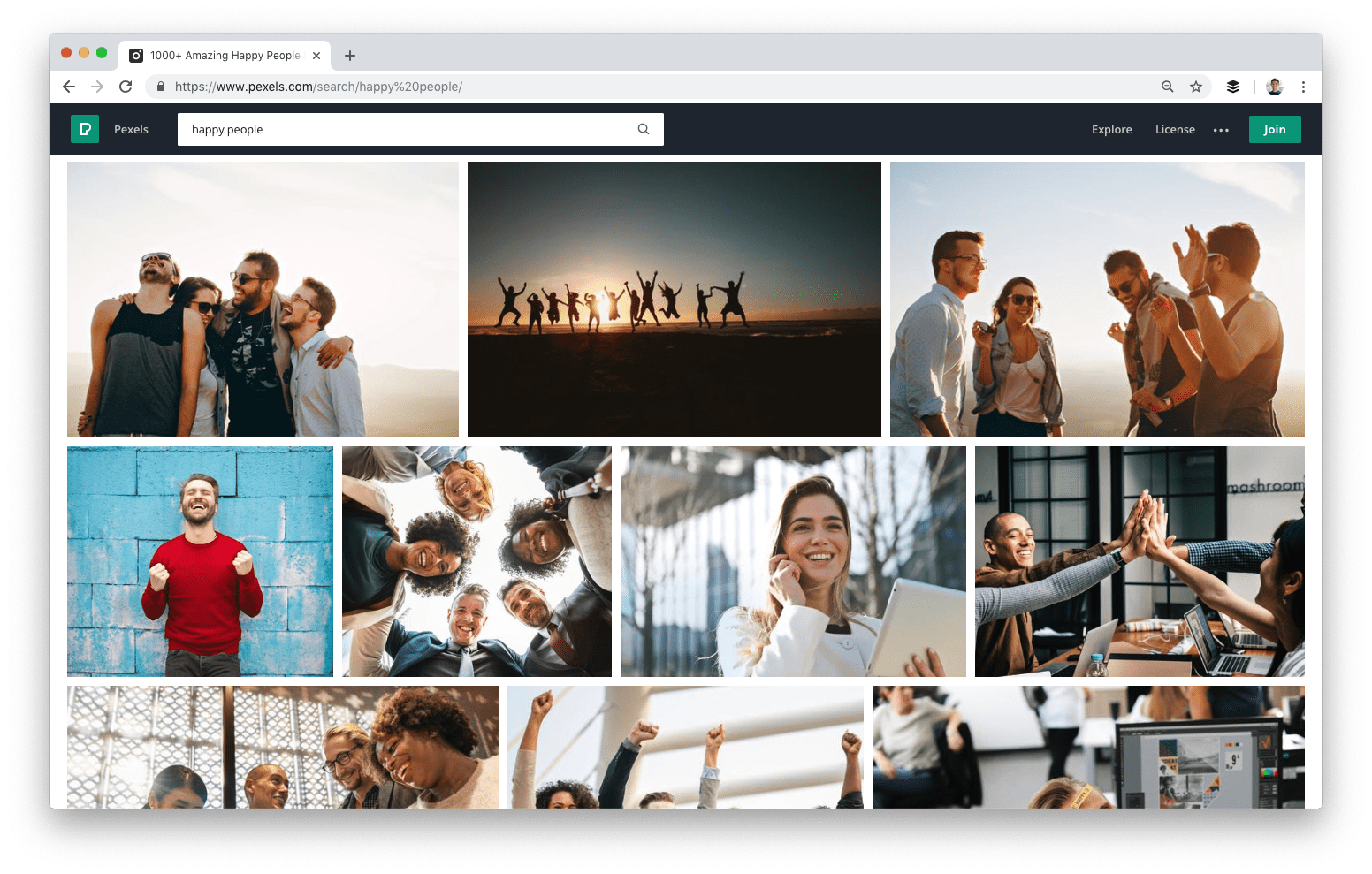Open the License page link

1175,129
